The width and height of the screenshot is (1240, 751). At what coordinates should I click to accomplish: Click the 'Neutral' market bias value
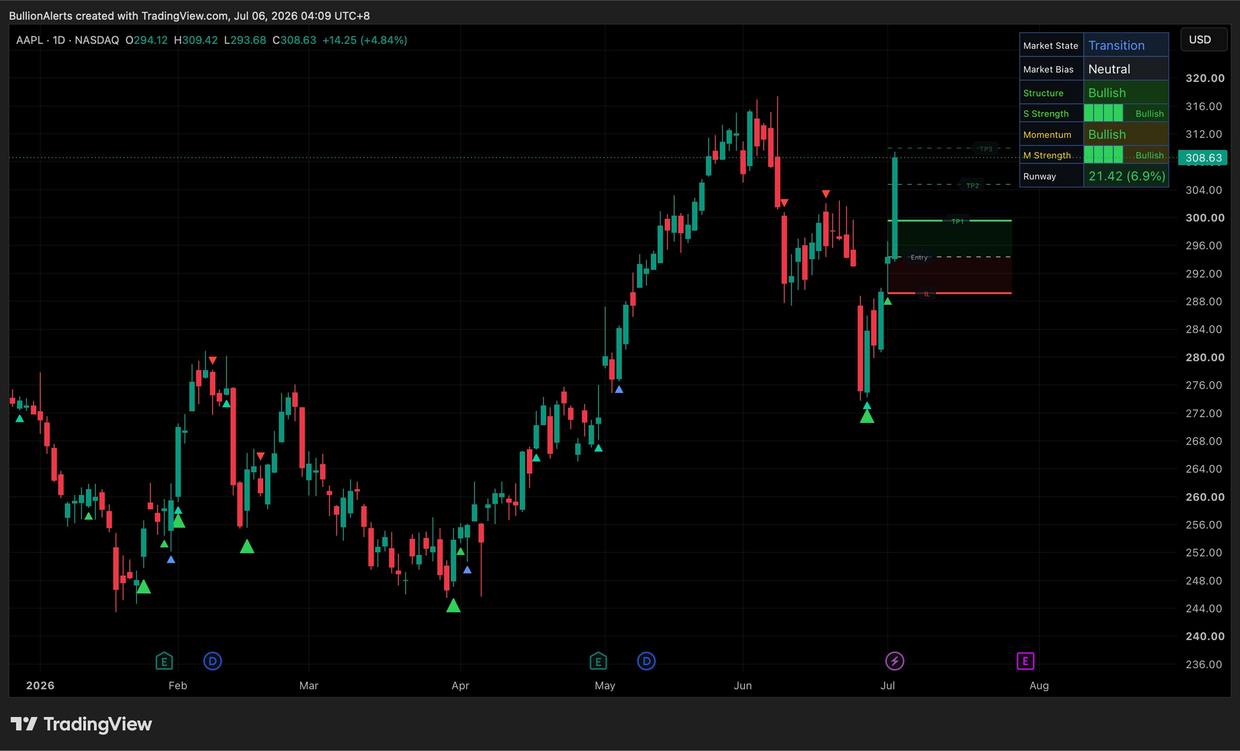tap(1109, 69)
